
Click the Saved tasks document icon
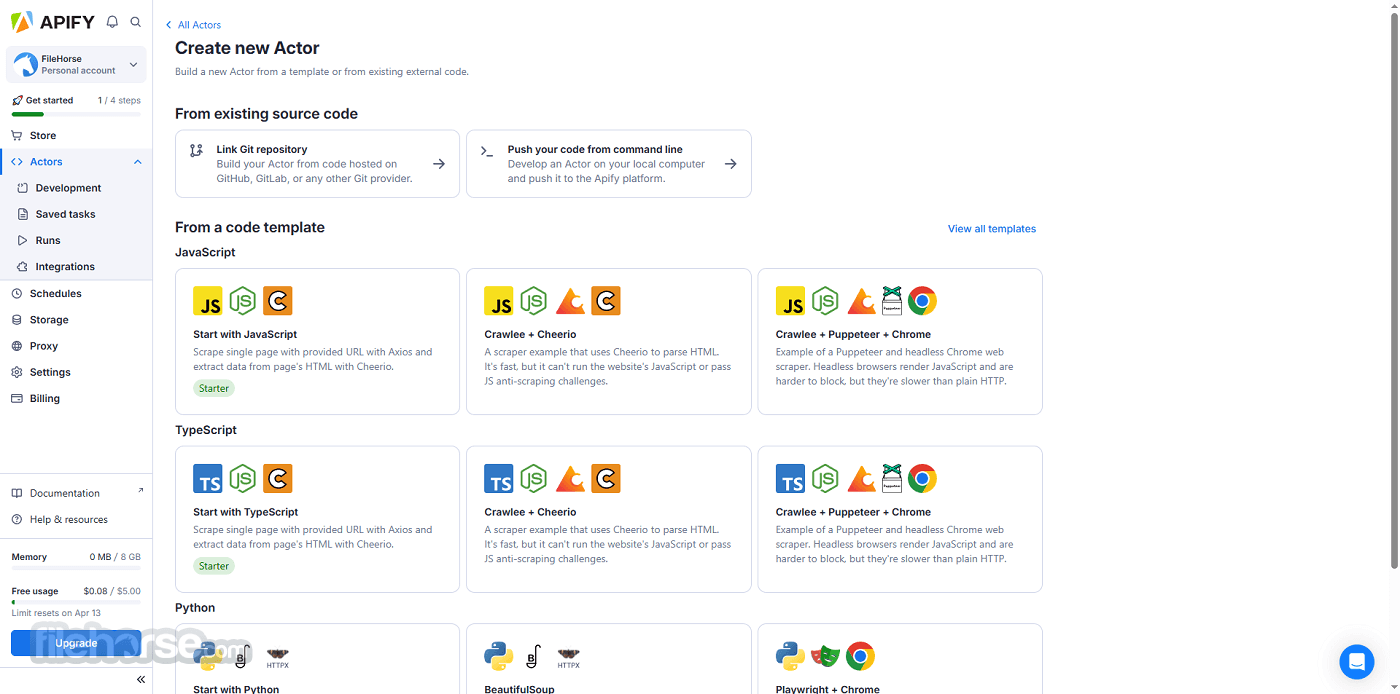(23, 214)
